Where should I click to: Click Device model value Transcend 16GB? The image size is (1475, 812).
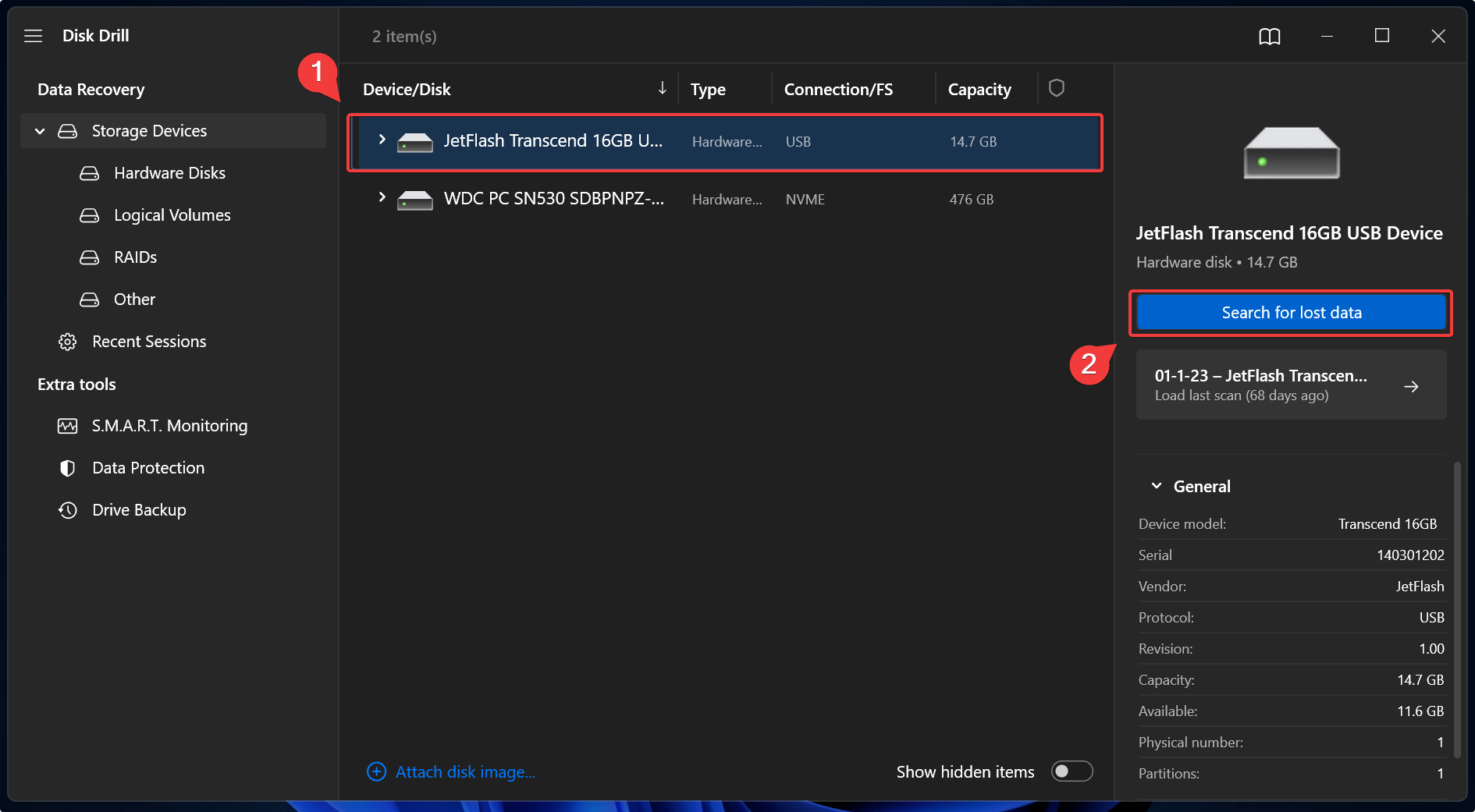pyautogui.click(x=1387, y=524)
